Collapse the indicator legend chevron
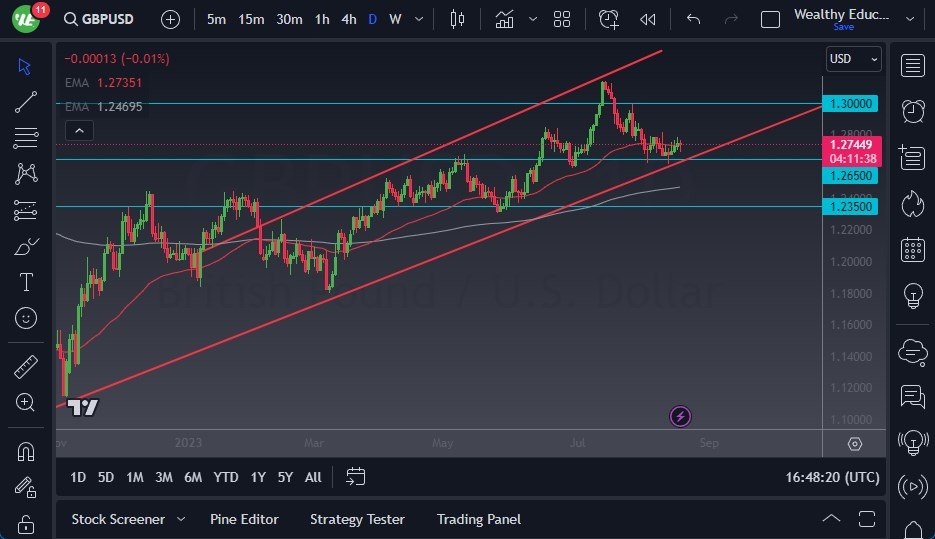The width and height of the screenshot is (935, 539). click(x=78, y=130)
